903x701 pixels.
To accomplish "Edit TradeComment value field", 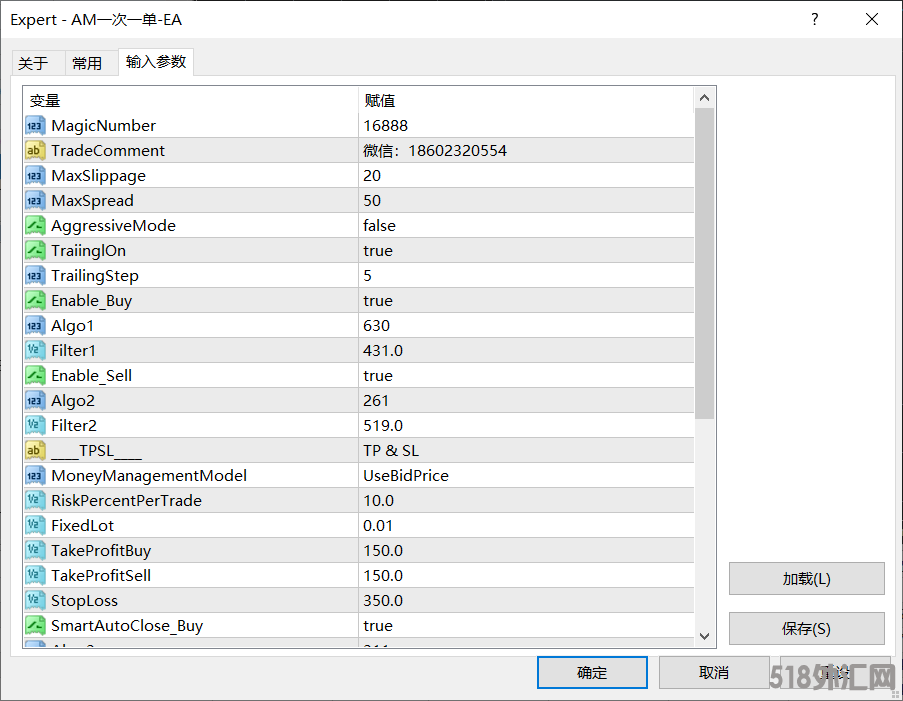I will click(526, 151).
